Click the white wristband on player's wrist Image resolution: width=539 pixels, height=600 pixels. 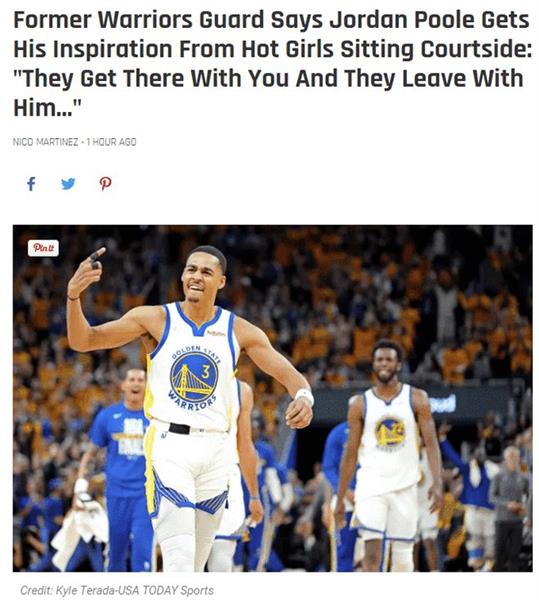click(305, 396)
